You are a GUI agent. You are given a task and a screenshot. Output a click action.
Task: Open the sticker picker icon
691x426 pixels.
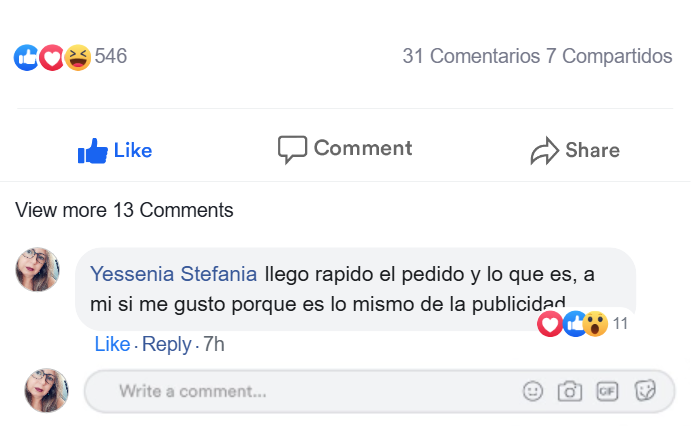(645, 392)
